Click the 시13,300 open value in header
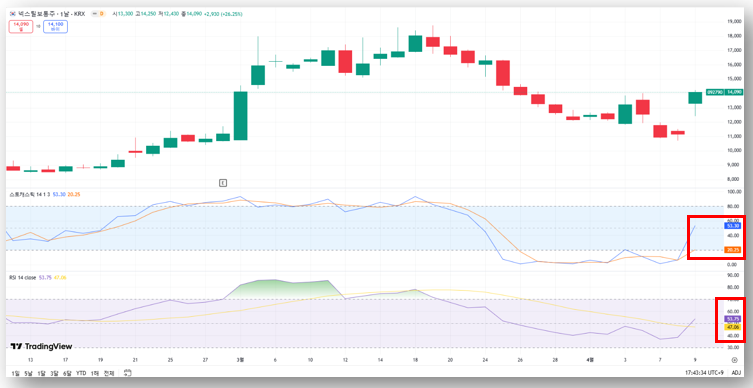 click(x=123, y=14)
